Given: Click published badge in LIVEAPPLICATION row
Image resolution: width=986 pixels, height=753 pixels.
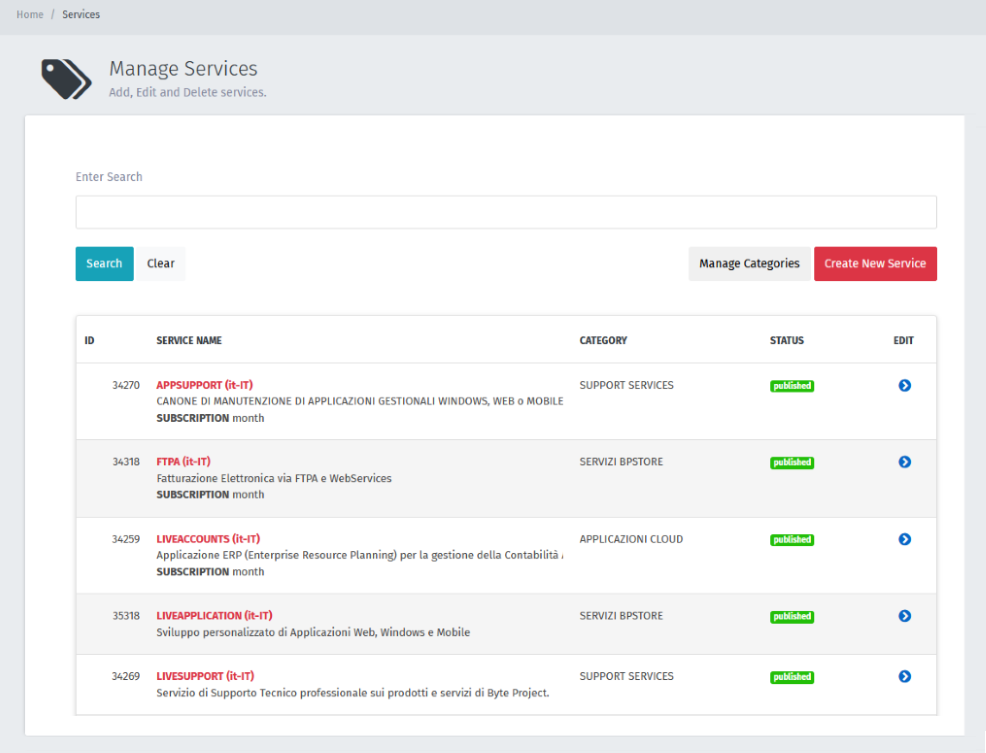Looking at the screenshot, I should (x=792, y=616).
